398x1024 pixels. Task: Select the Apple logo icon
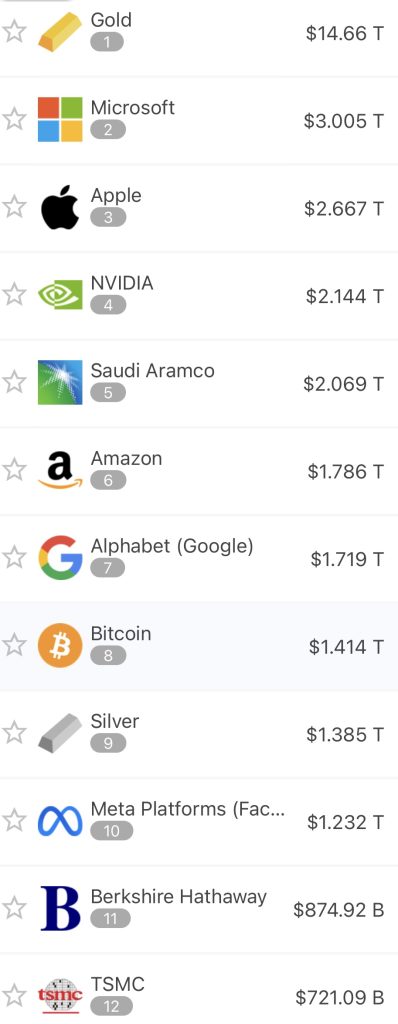pyautogui.click(x=60, y=207)
